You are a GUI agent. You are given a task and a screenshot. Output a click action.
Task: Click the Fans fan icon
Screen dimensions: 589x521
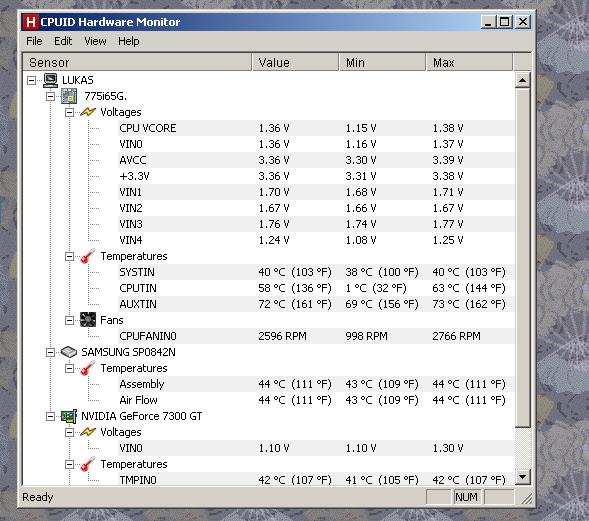[88, 320]
